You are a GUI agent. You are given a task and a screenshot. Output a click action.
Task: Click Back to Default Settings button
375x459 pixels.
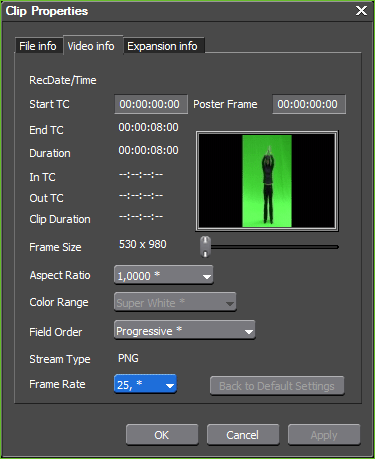click(277, 386)
